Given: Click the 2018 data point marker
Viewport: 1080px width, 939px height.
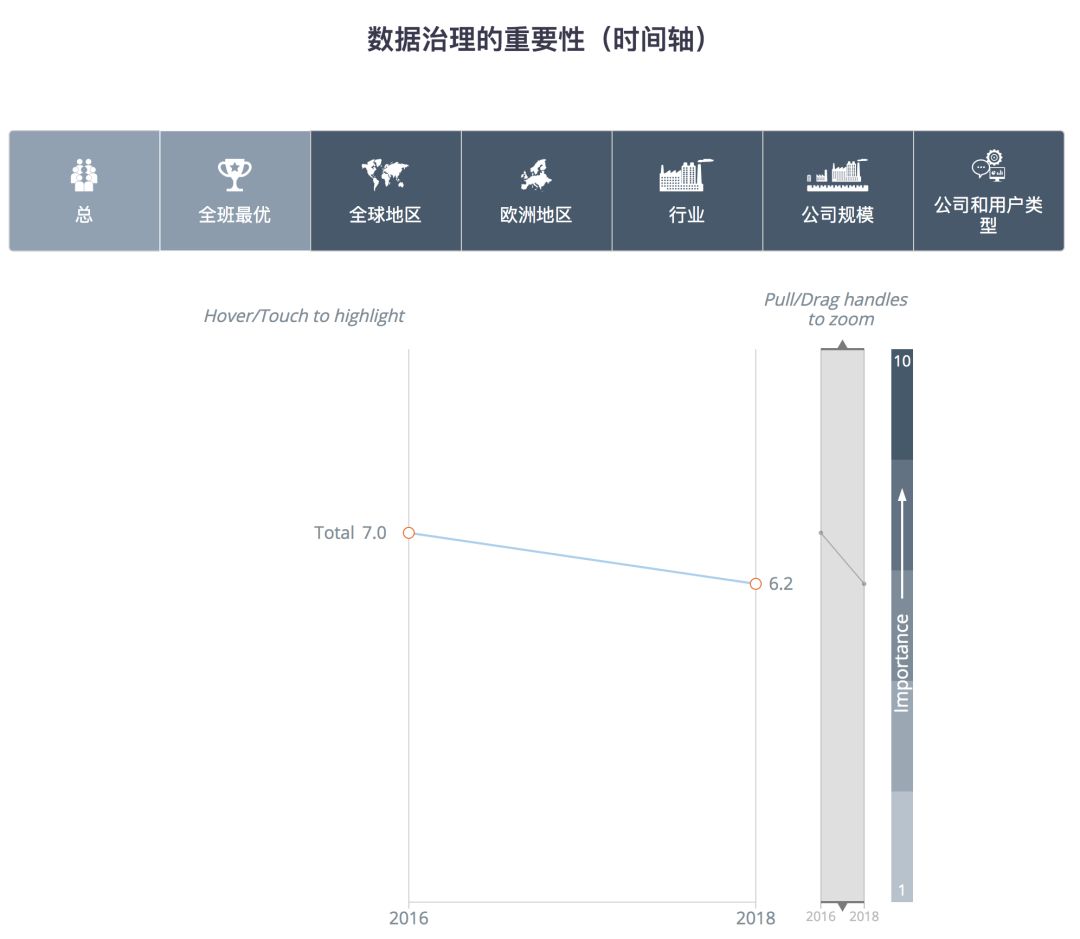Looking at the screenshot, I should [x=756, y=583].
